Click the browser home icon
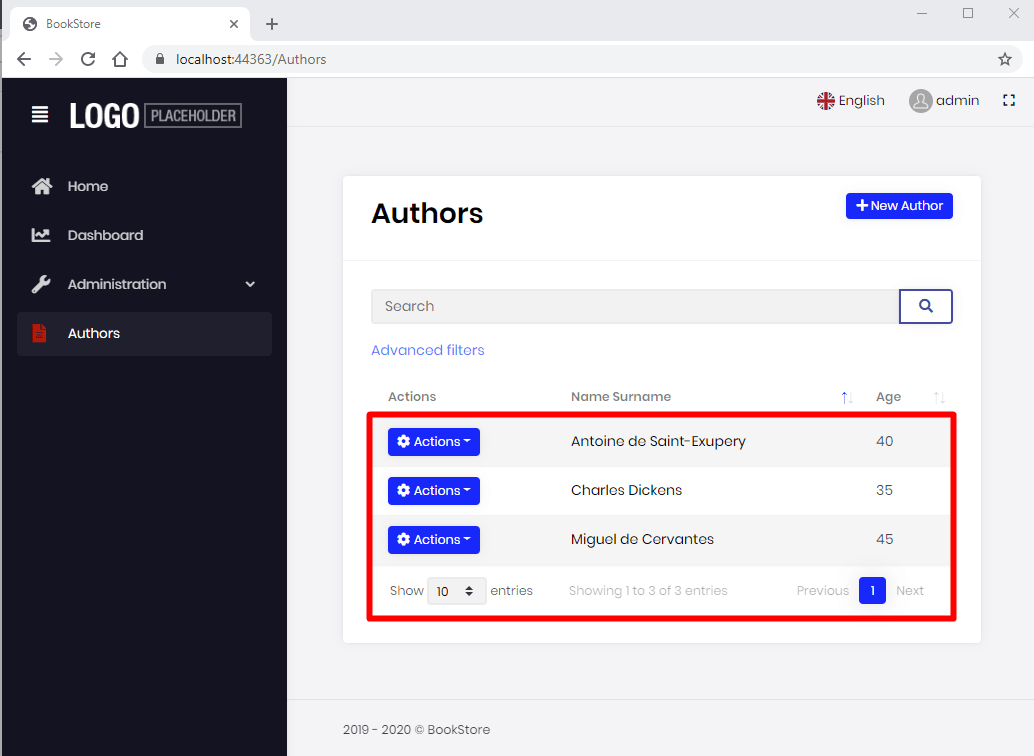Screen dimensions: 1034x756 click(119, 59)
